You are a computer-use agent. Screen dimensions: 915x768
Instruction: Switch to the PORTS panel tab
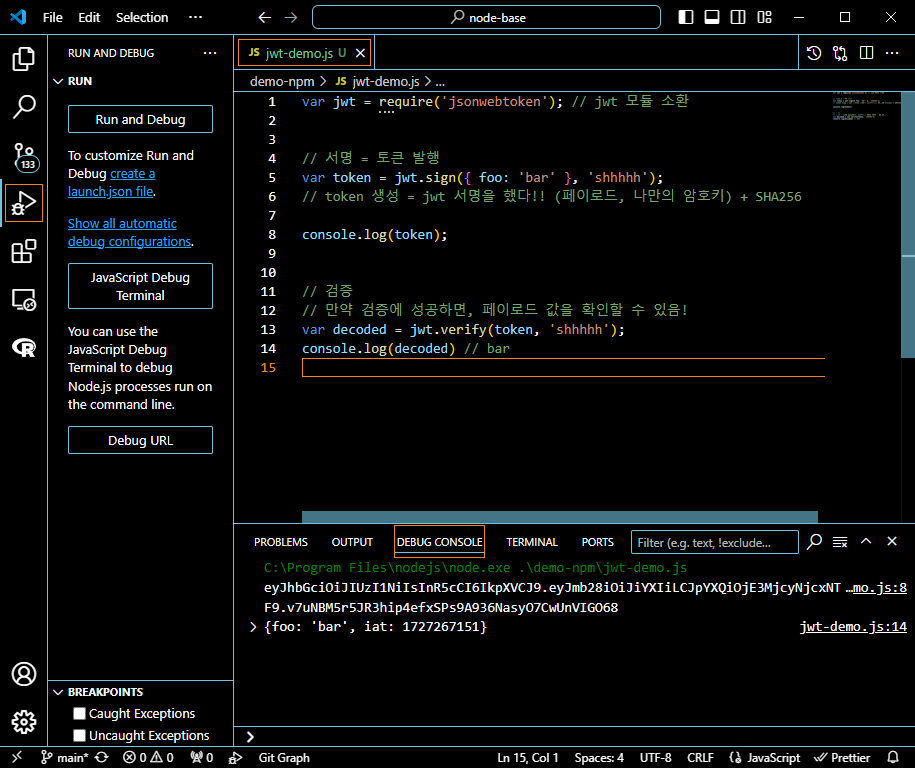tap(598, 542)
